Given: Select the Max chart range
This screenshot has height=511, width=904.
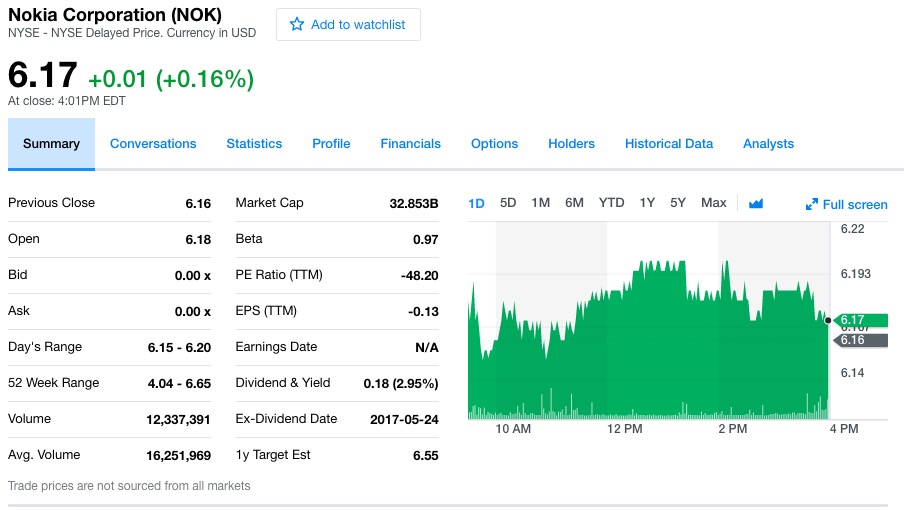Looking at the screenshot, I should click(x=714, y=203).
